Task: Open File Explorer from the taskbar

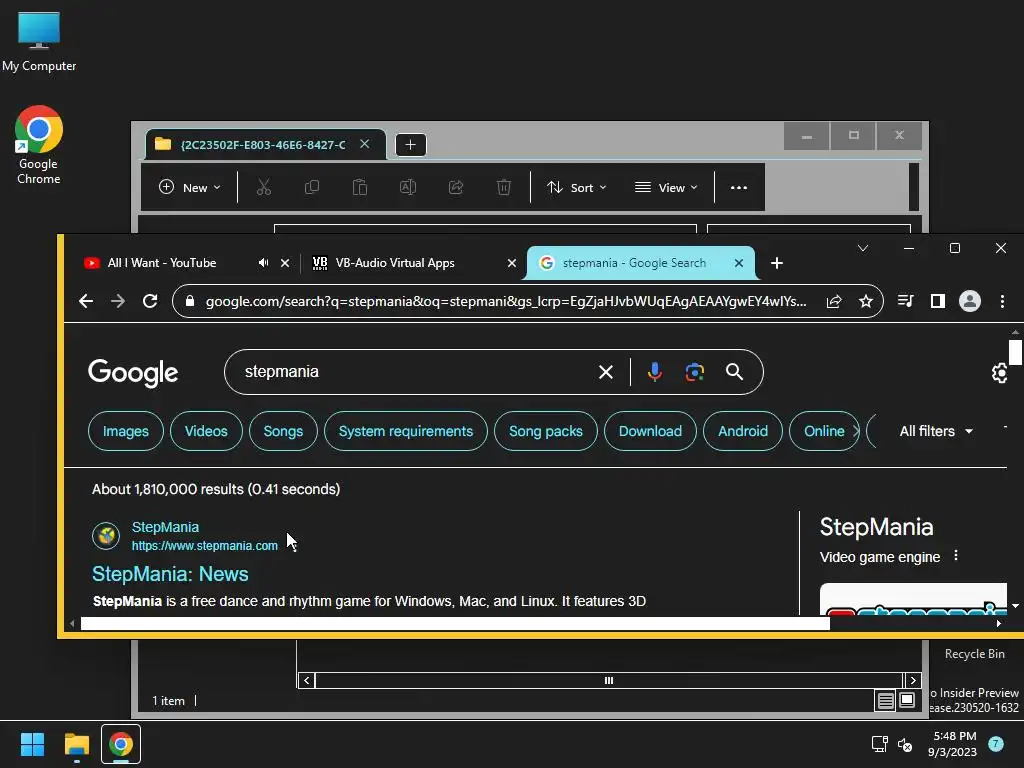Action: [x=76, y=744]
